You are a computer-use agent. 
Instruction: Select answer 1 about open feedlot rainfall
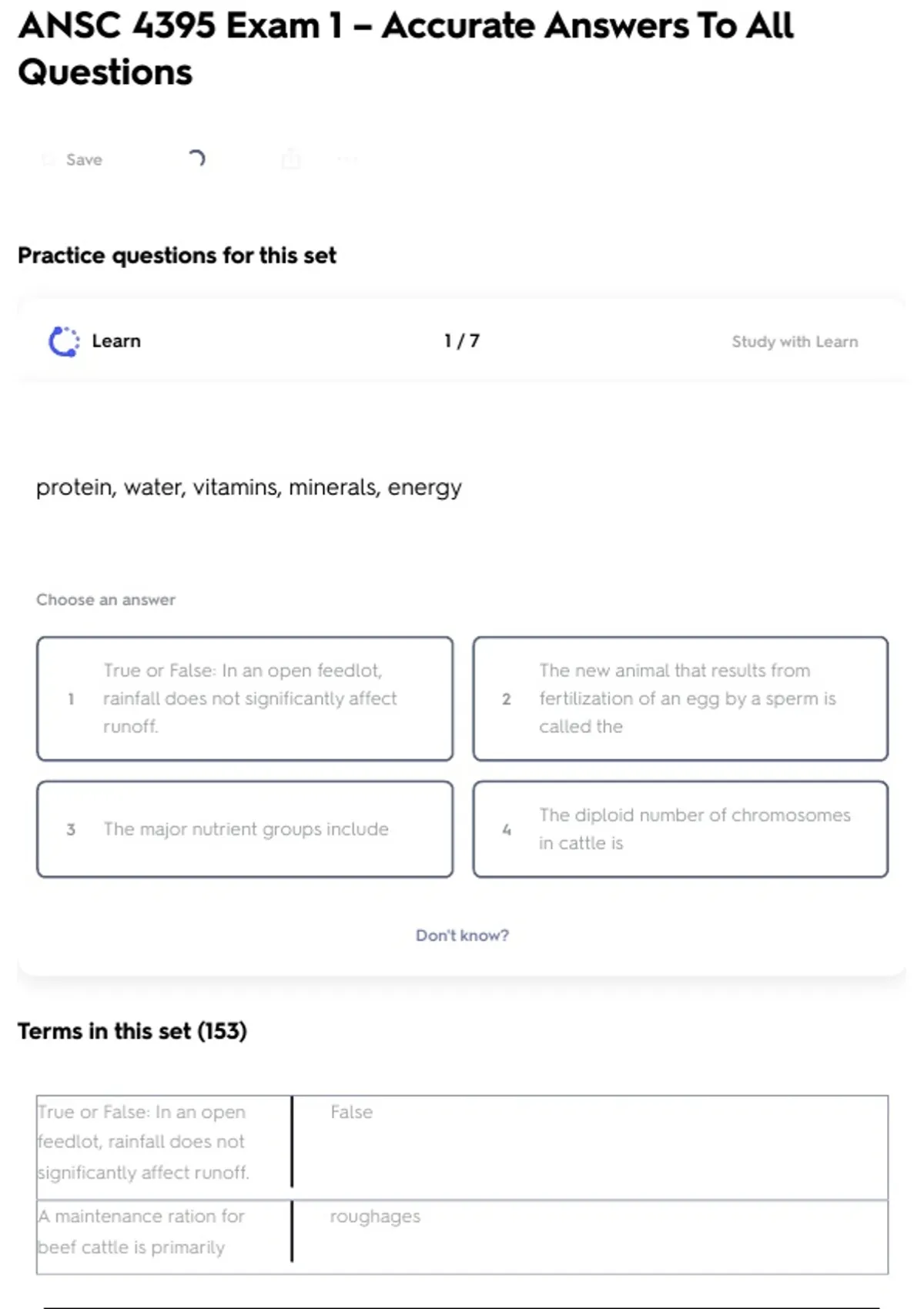point(245,698)
